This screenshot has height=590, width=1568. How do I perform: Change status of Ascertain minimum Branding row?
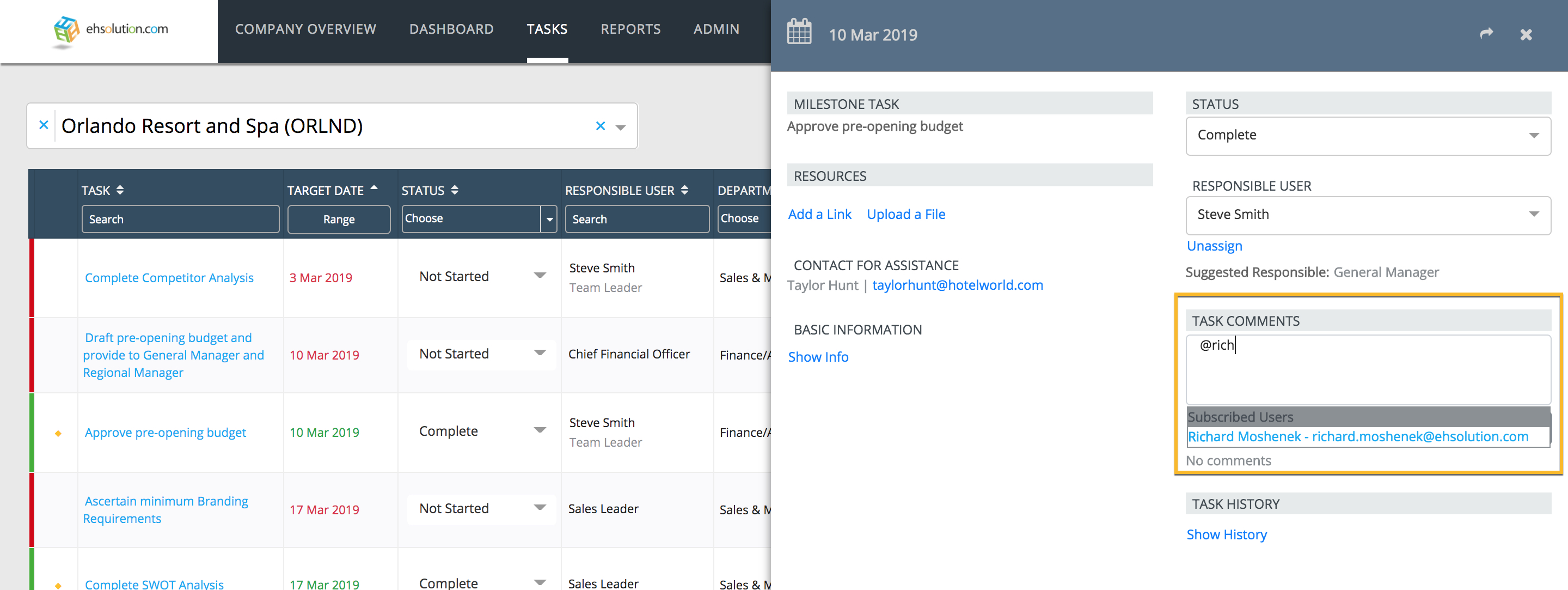coord(481,508)
